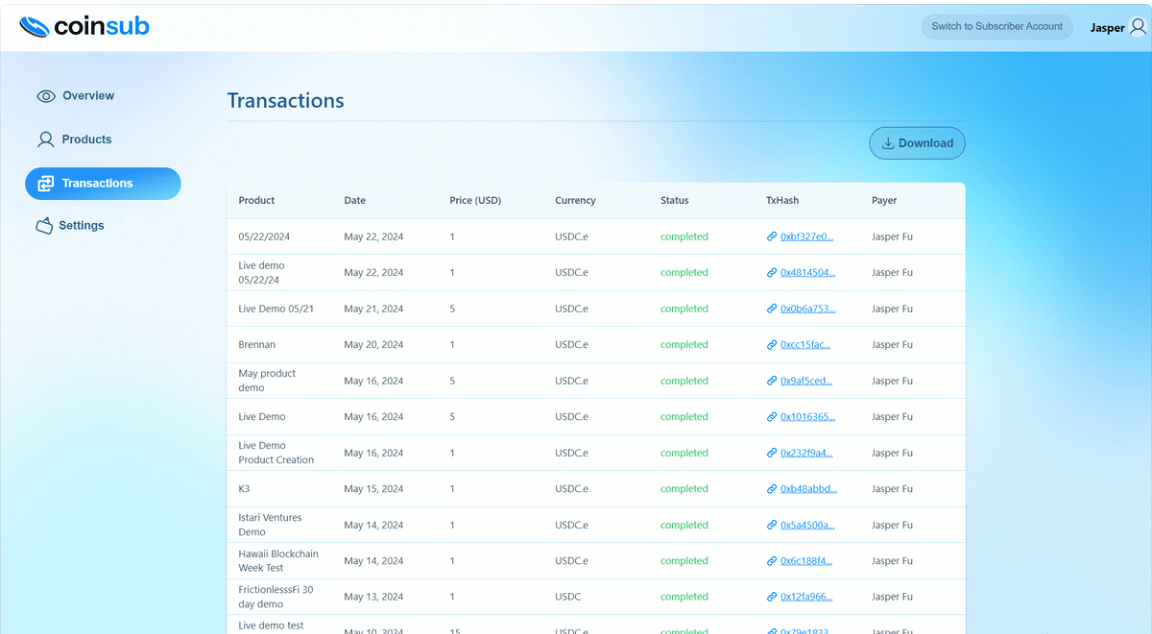The width and height of the screenshot is (1152, 634).
Task: Click the person icon next to Products
Action: coord(46,140)
